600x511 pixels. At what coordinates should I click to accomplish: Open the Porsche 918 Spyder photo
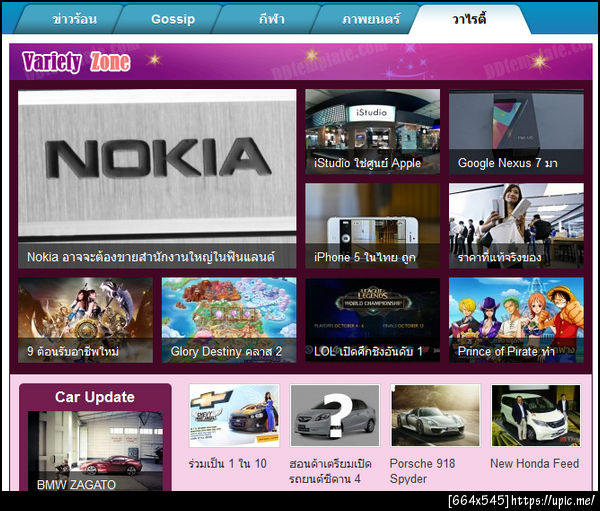435,416
